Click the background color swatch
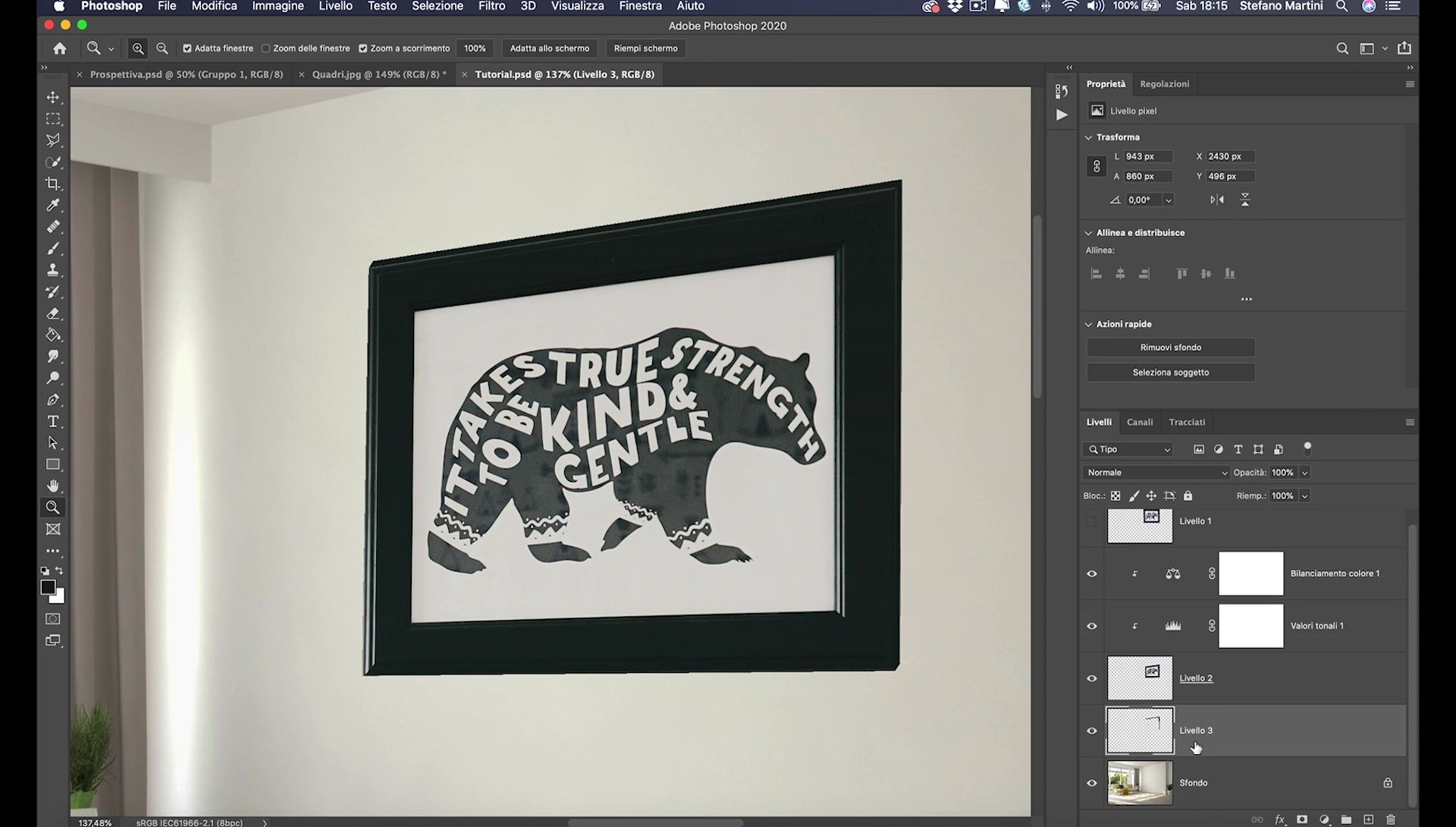1456x827 pixels. (60, 599)
